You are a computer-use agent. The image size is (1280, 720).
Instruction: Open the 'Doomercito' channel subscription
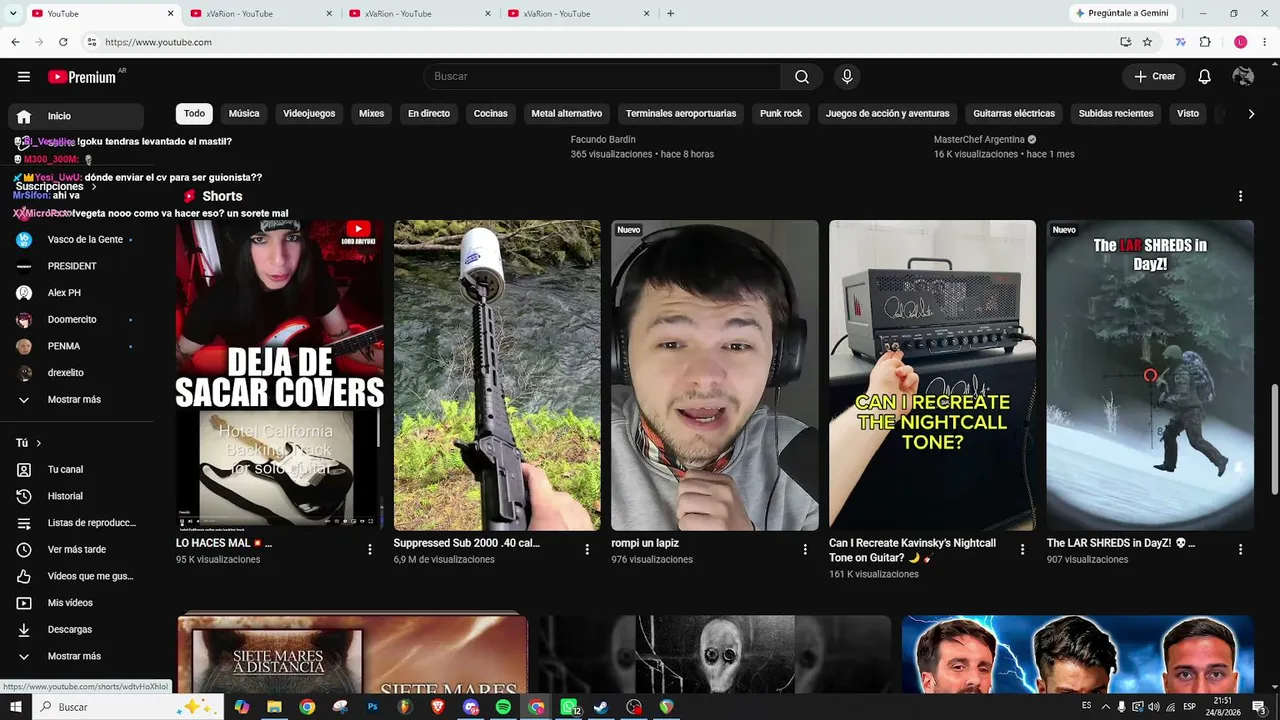[x=76, y=320]
